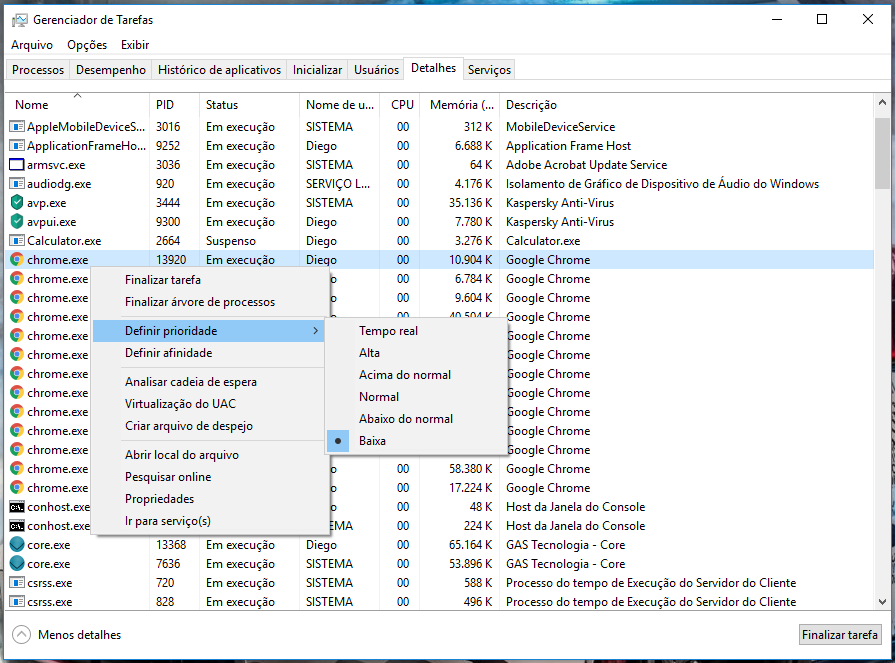Select Pesquisar online from the context menu
The width and height of the screenshot is (895, 663).
[208, 477]
